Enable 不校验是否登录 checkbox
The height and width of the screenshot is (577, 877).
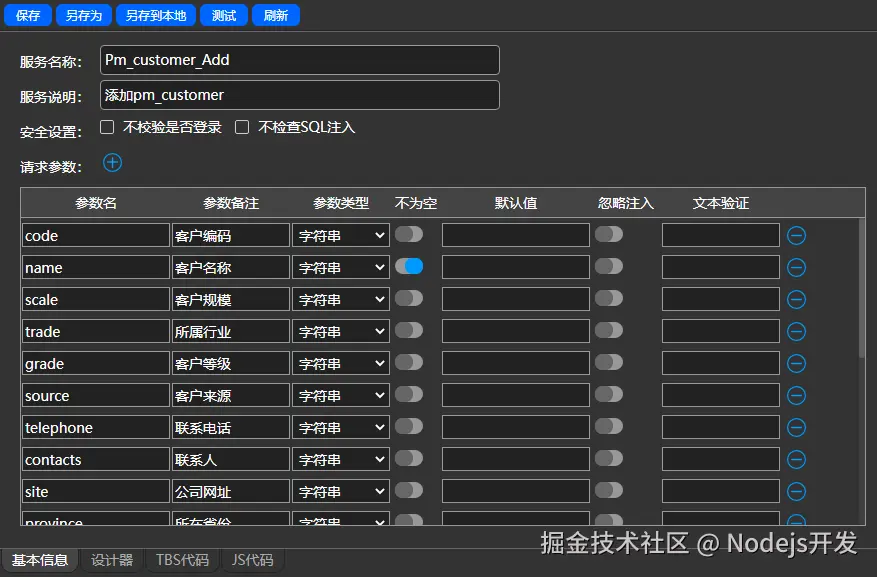pyautogui.click(x=107, y=127)
